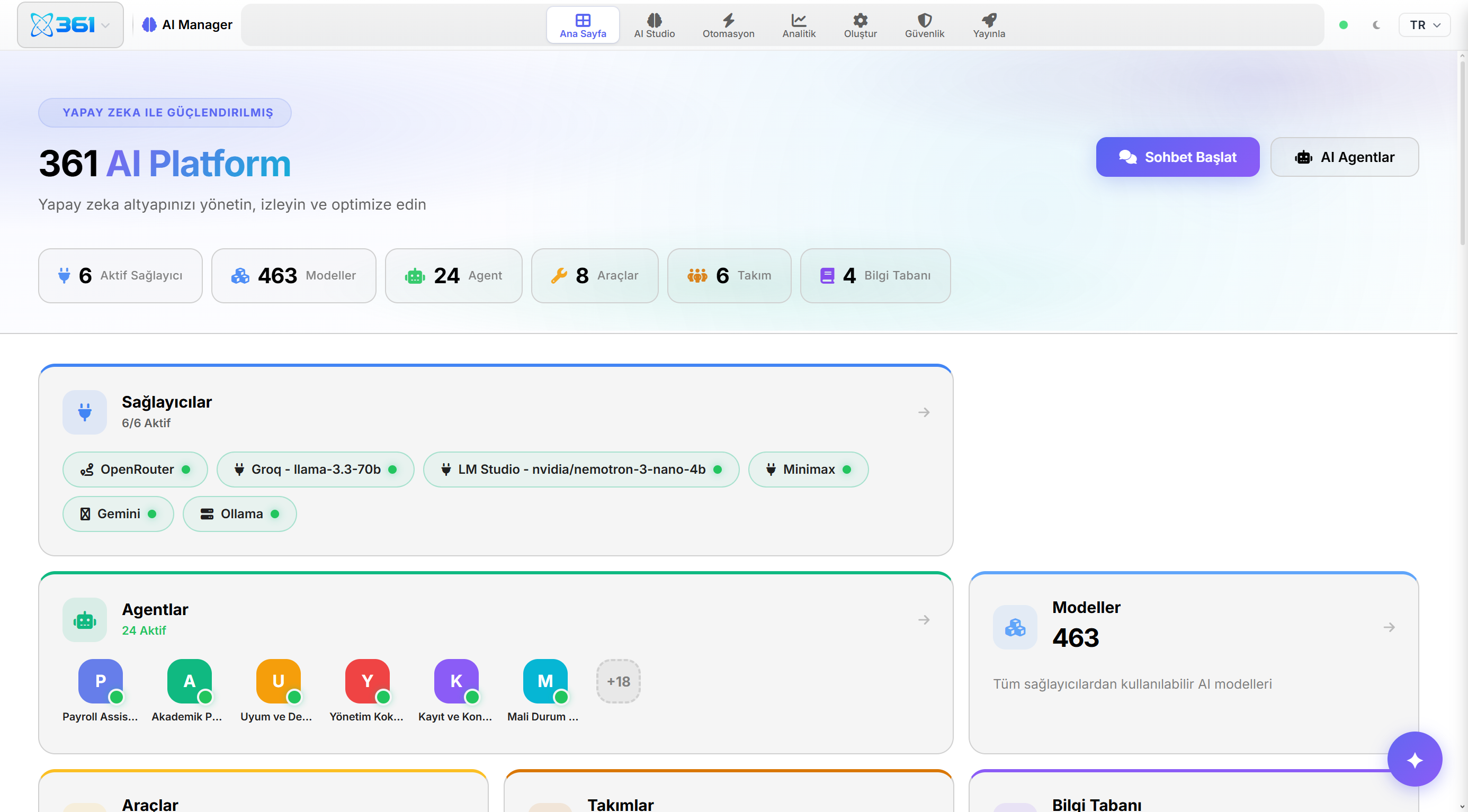Open AI Studio from the top navigation

point(654,24)
